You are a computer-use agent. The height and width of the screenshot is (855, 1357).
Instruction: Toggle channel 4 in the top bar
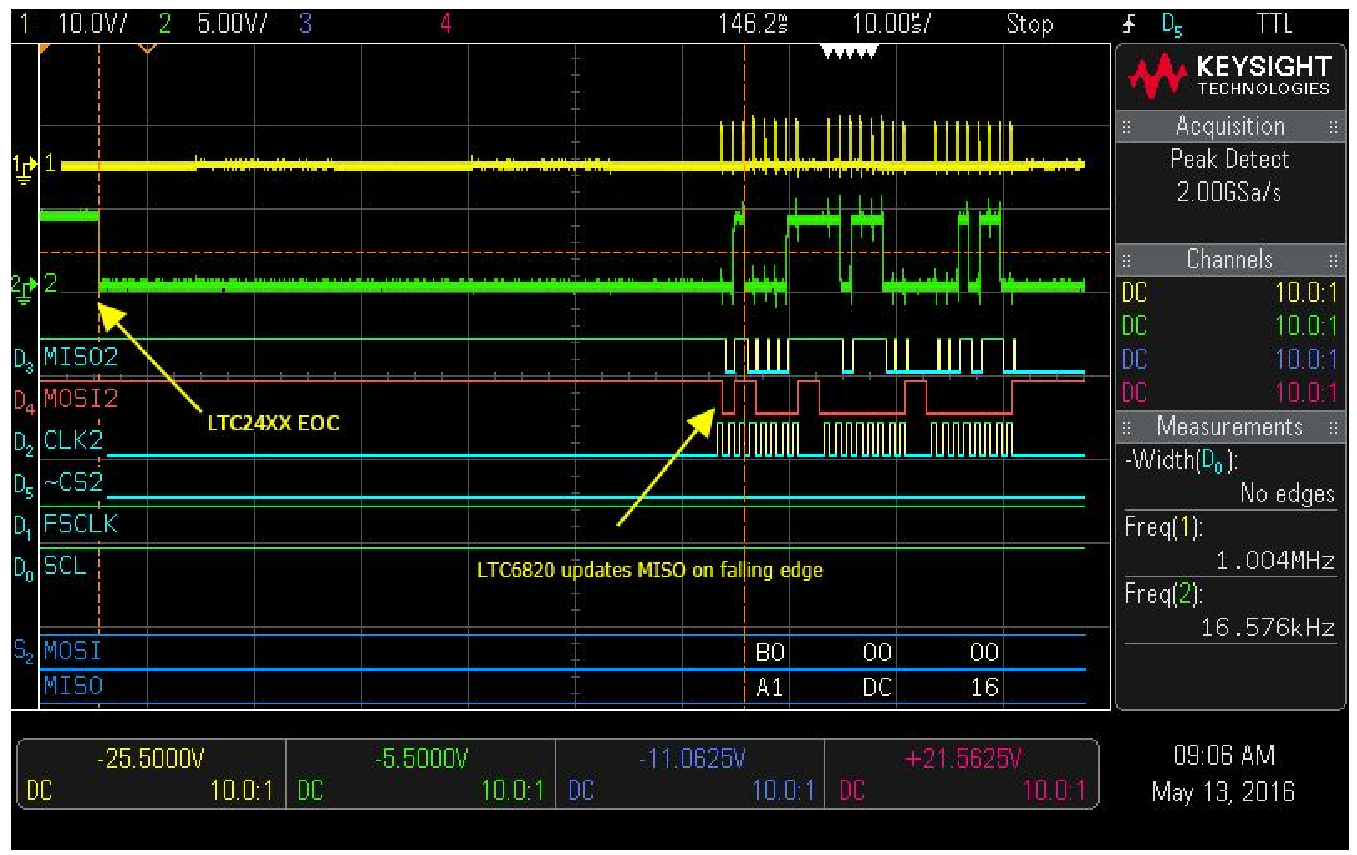tap(446, 24)
